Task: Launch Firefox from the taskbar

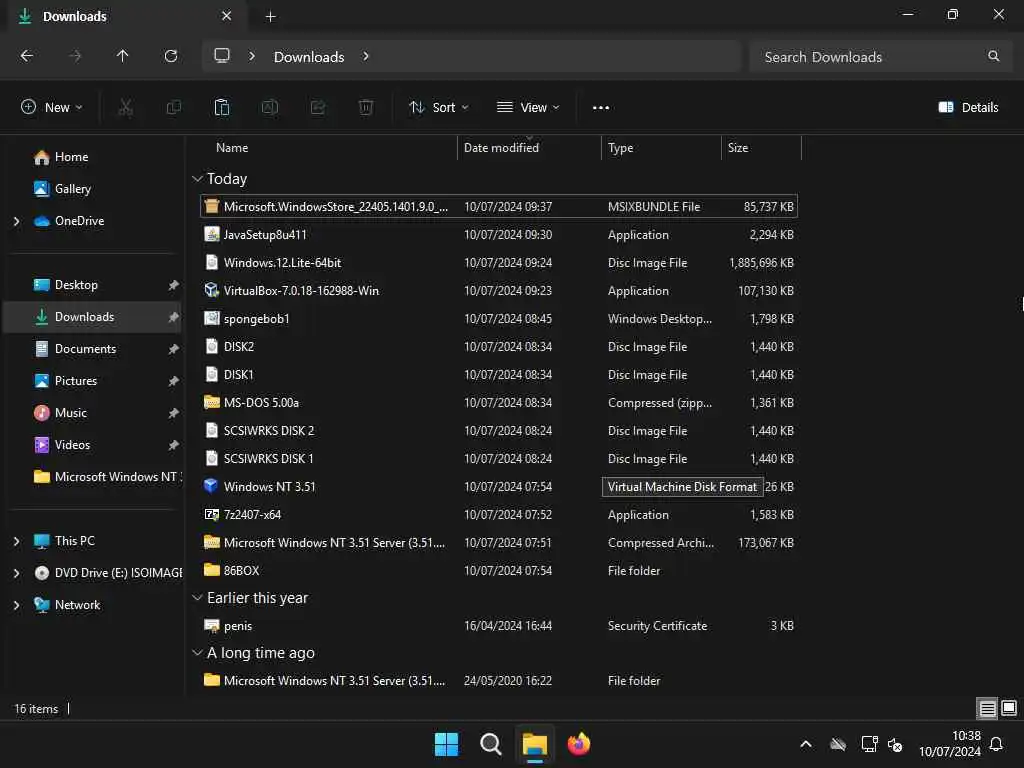Action: (x=579, y=744)
